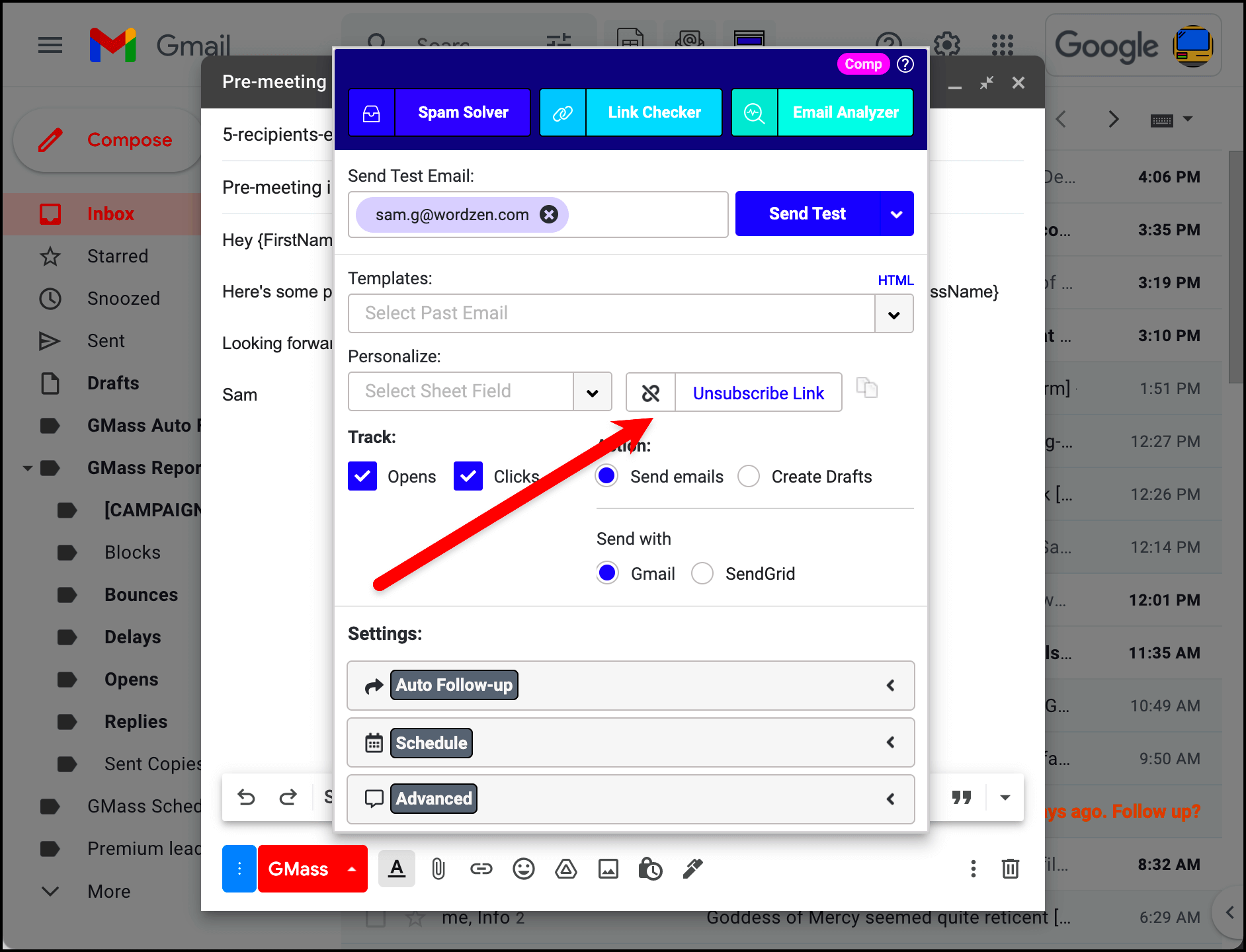Open compose more options menu
This screenshot has width=1246, height=952.
pyautogui.click(x=973, y=869)
